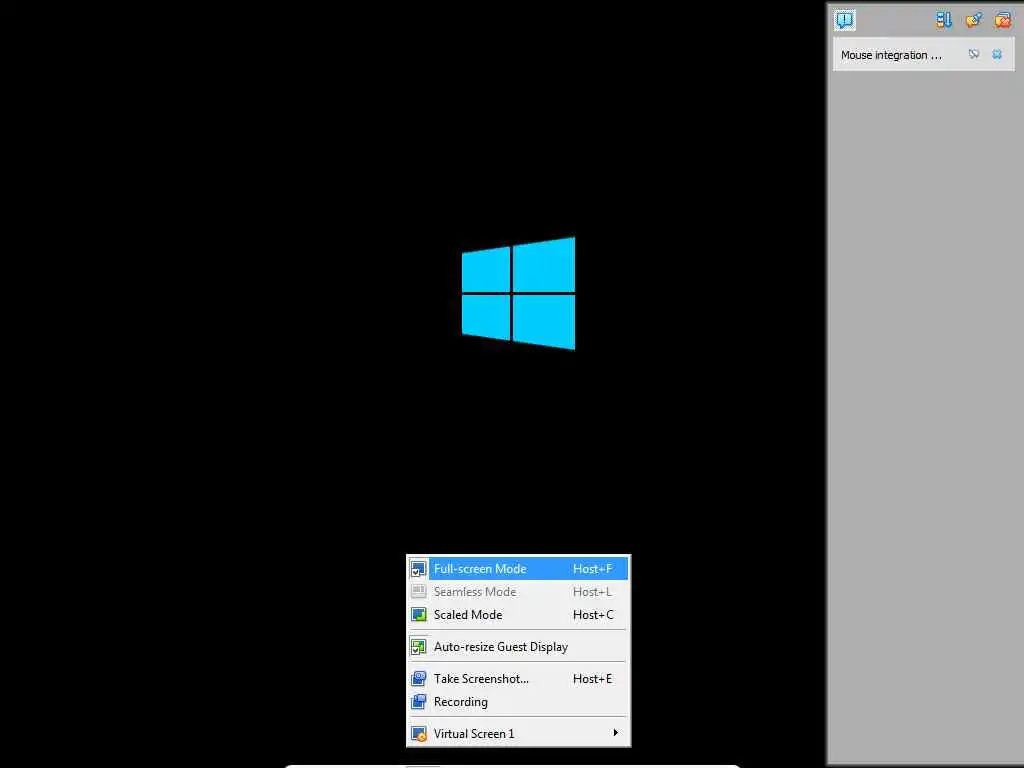This screenshot has height=768, width=1024.
Task: Switch to Scaled Mode
Action: click(518, 615)
